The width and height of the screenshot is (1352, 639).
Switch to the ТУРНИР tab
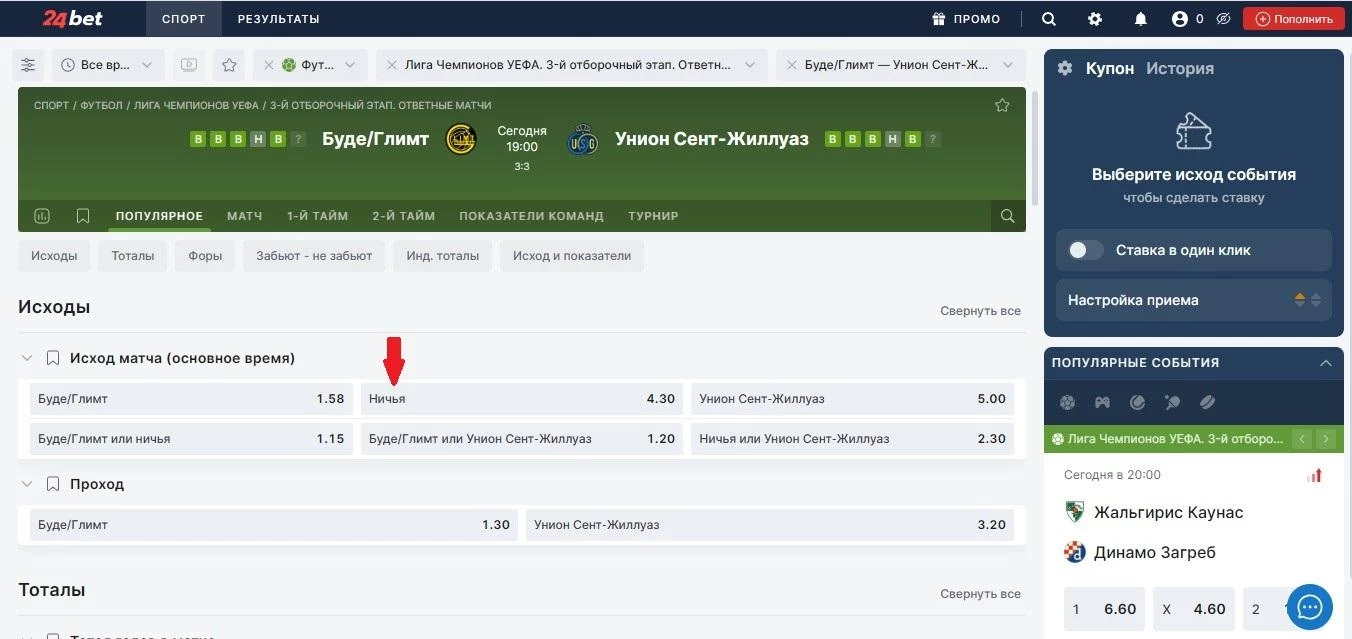[x=654, y=216]
